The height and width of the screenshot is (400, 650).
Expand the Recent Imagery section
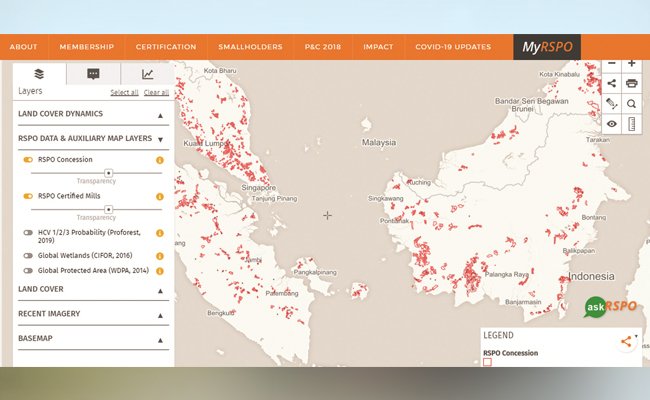(x=160, y=316)
